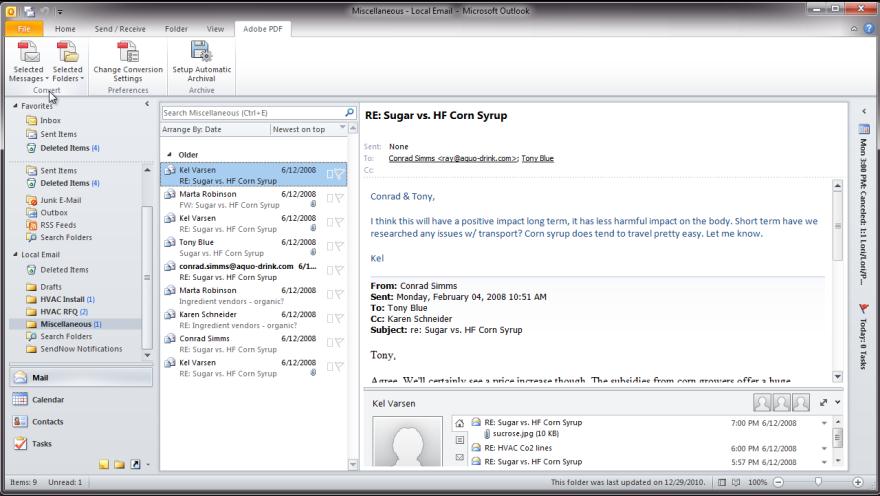This screenshot has width=880, height=496.
Task: Collapse the People Pane chevron
Action: tap(837, 402)
